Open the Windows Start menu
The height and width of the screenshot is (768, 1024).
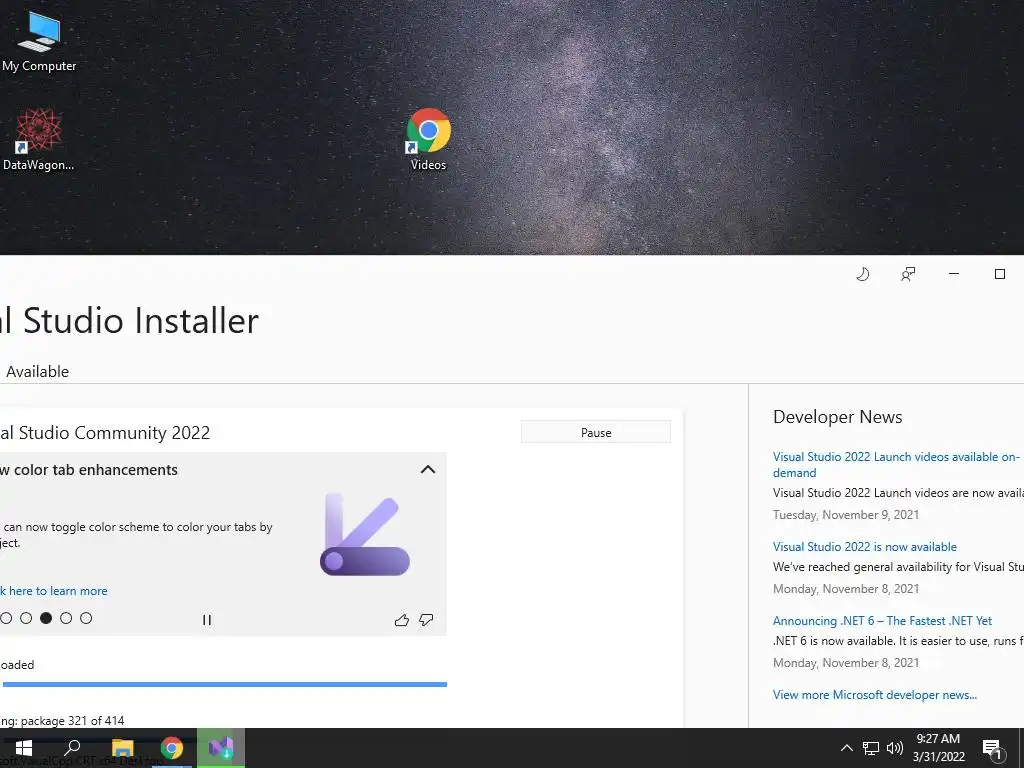(x=24, y=748)
